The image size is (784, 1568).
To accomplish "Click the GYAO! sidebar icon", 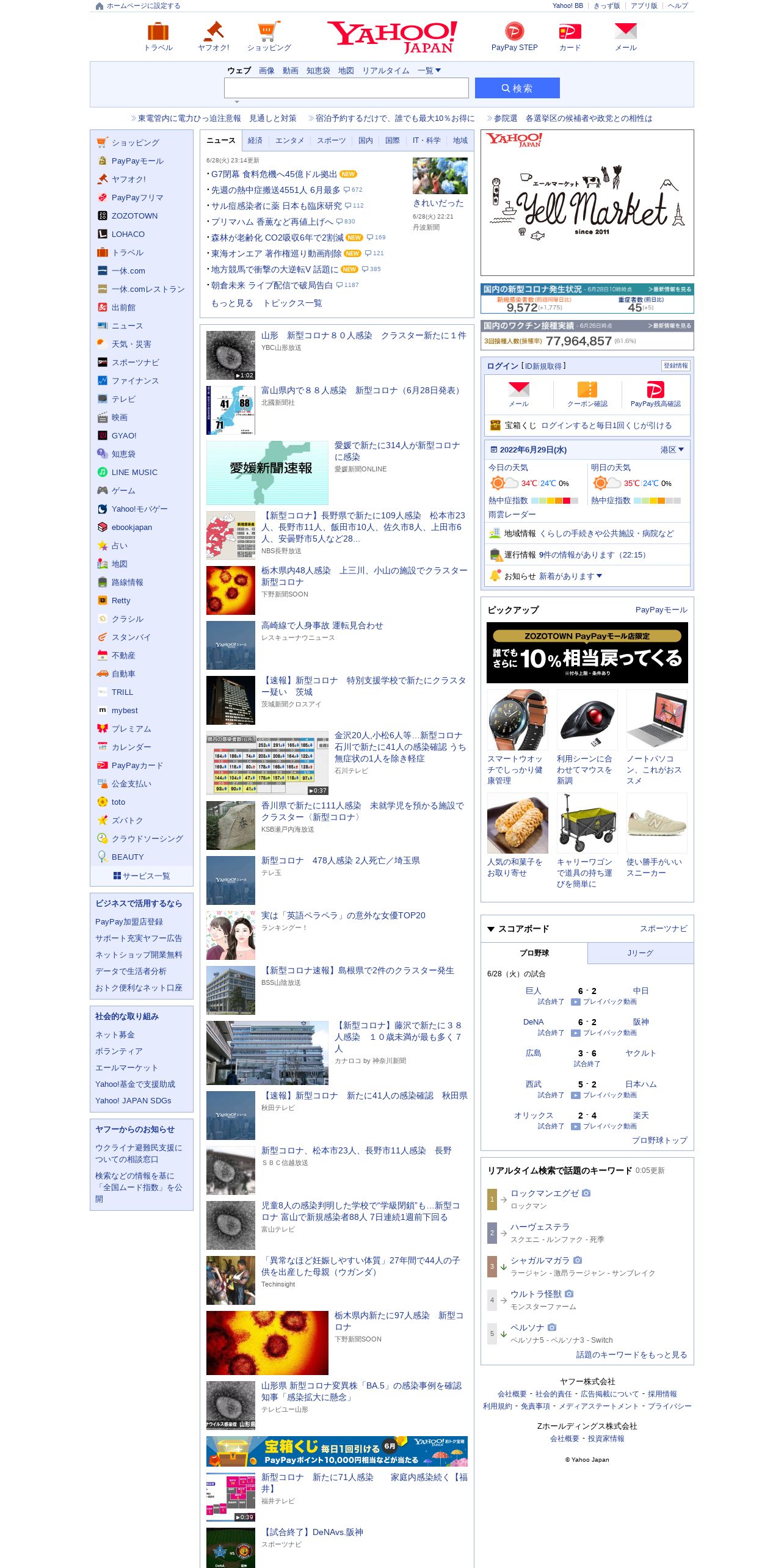I will click(102, 436).
